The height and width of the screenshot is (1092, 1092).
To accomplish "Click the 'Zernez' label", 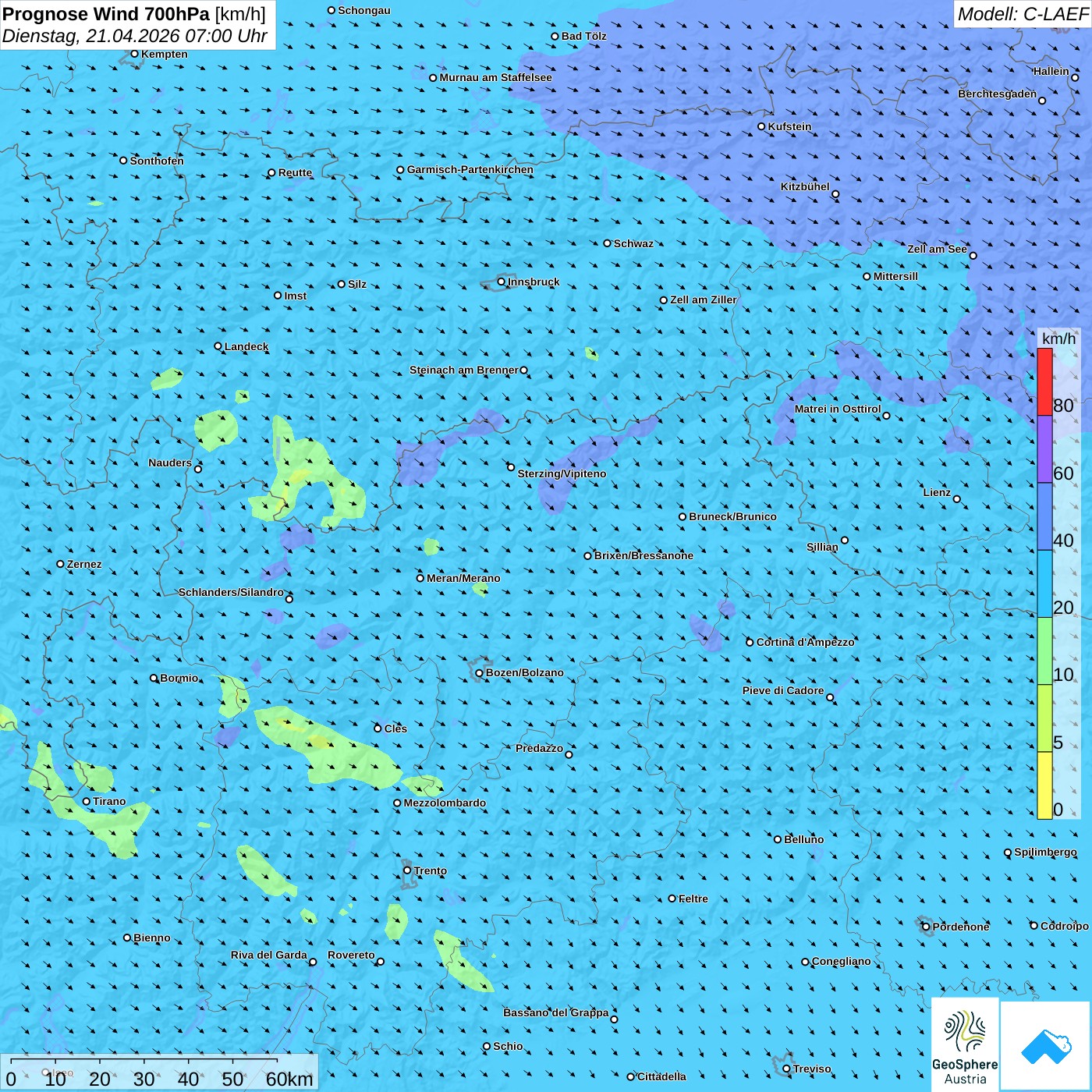I will pyautogui.click(x=84, y=564).
